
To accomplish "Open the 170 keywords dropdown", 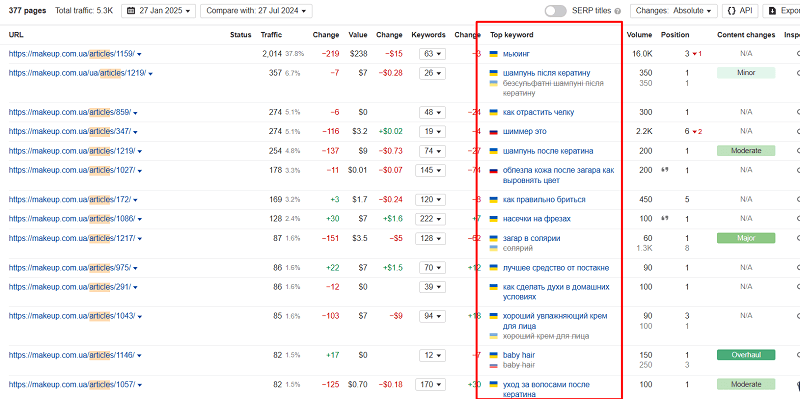I will pos(431,384).
